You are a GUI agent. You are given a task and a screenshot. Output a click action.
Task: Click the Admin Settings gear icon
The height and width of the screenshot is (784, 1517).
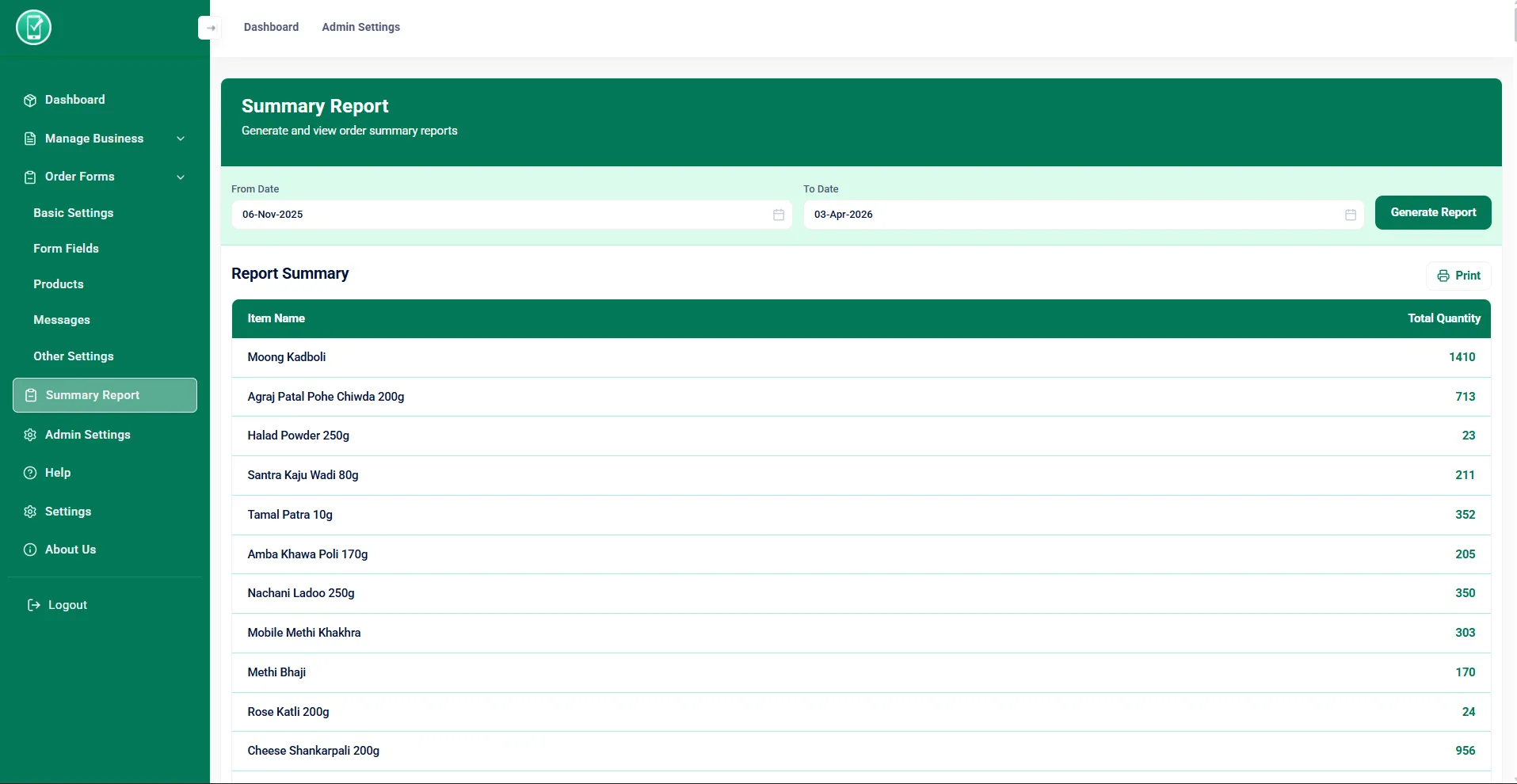coord(30,435)
